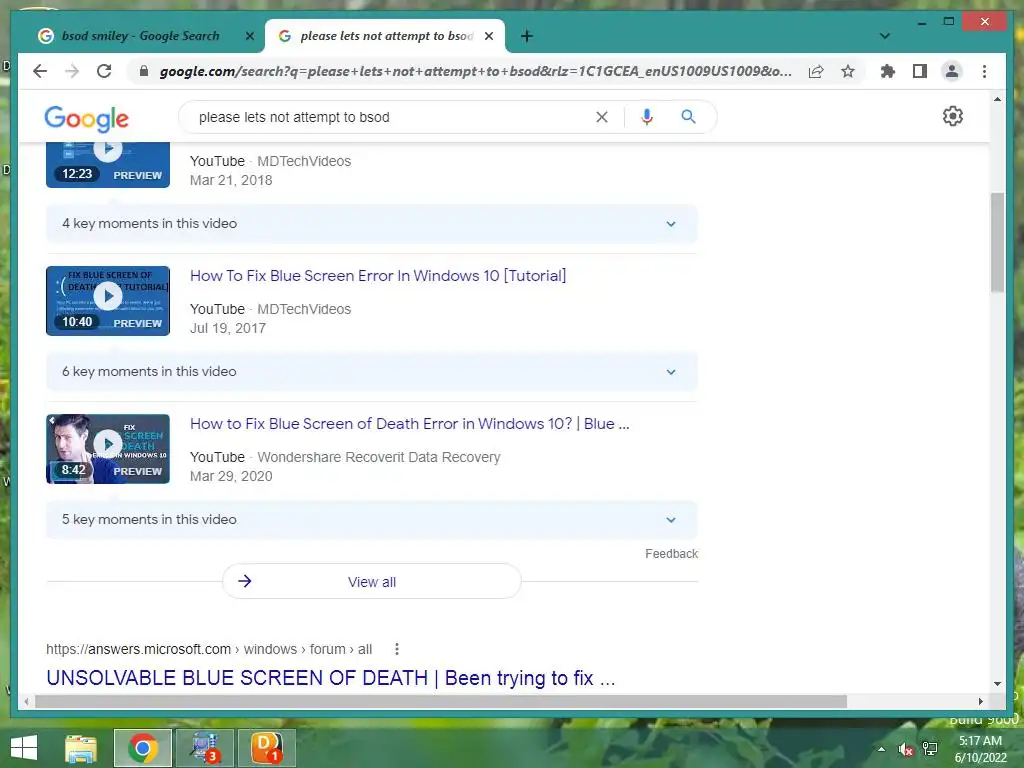Click the vertical scrollbar thumb

(997, 242)
